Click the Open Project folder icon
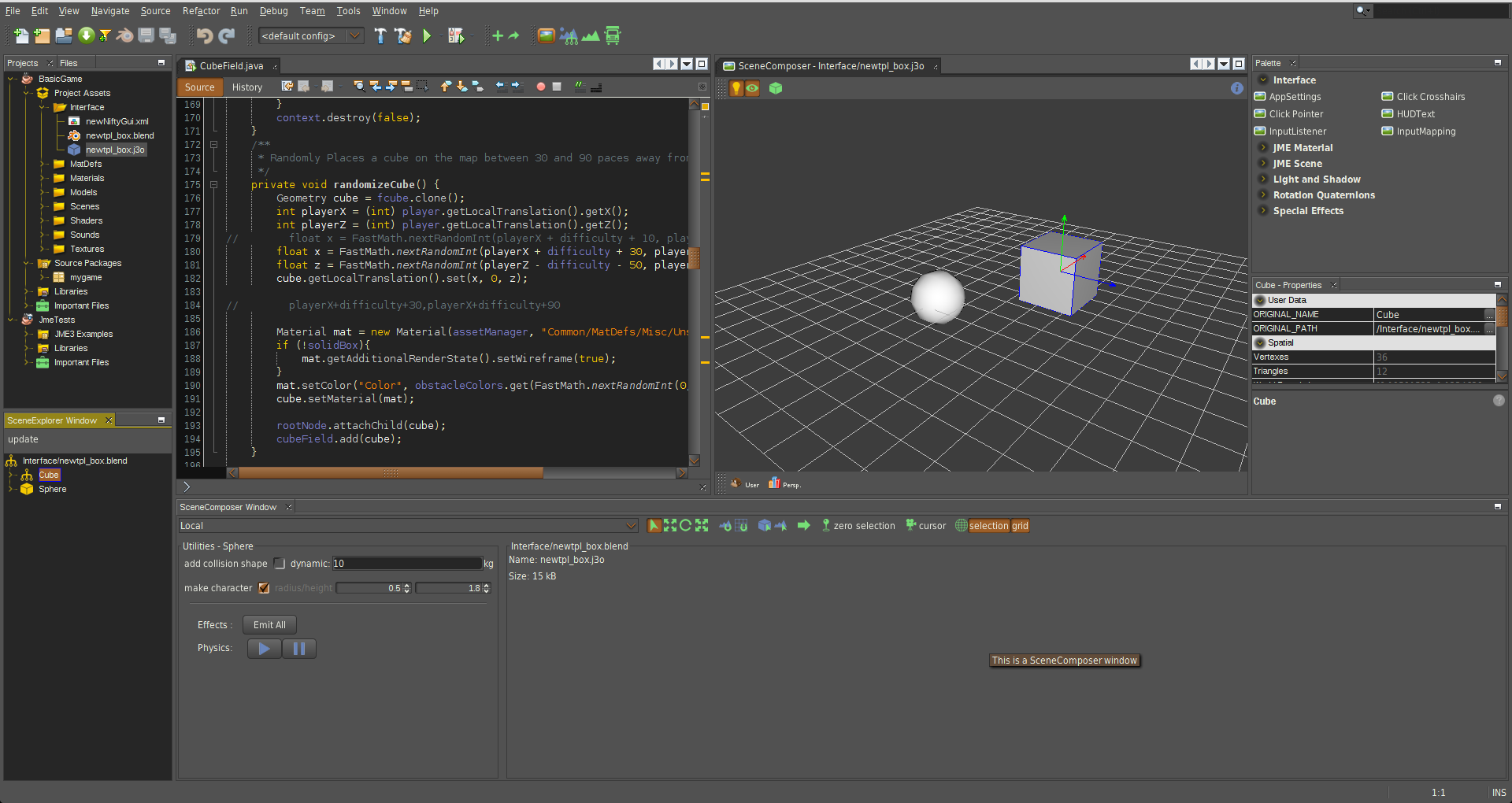Screen dimensions: 1512x803 tap(64, 35)
